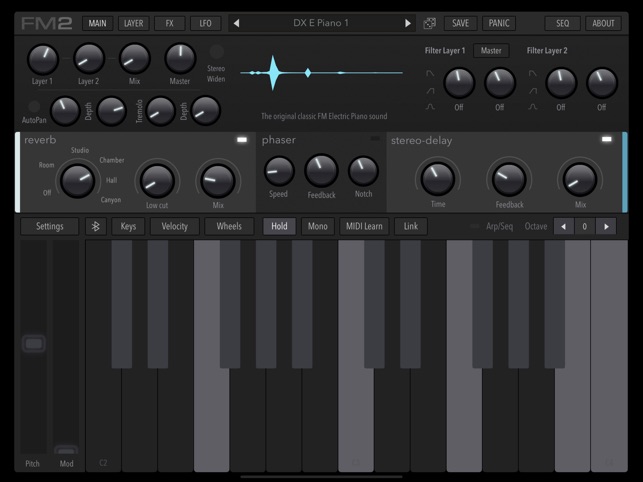Select low-pass shape for Filter Layer 2
This screenshot has width=643, height=482.
(532, 73)
